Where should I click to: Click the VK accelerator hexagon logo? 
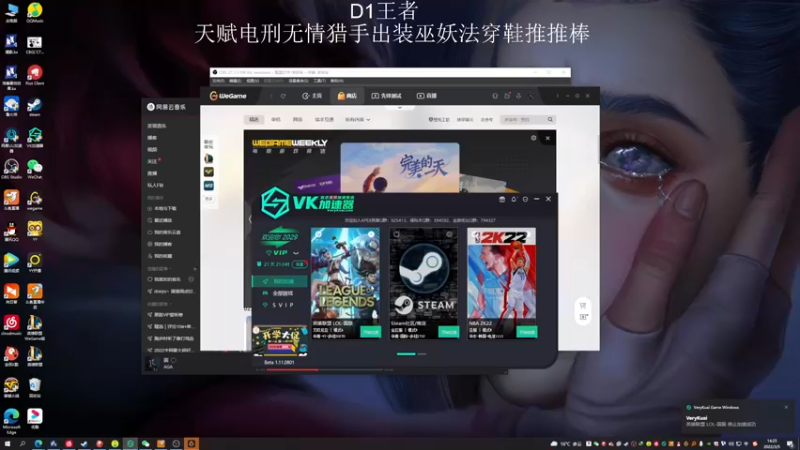tap(275, 203)
